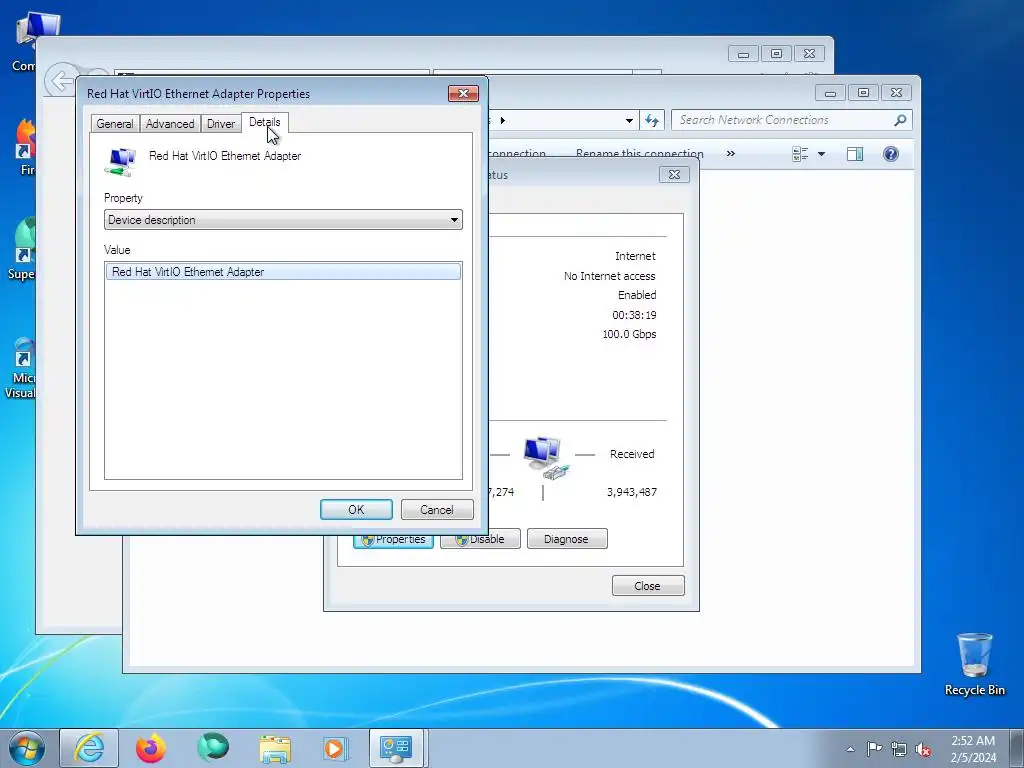Launch Internet Explorer from the taskbar

[x=89, y=748]
